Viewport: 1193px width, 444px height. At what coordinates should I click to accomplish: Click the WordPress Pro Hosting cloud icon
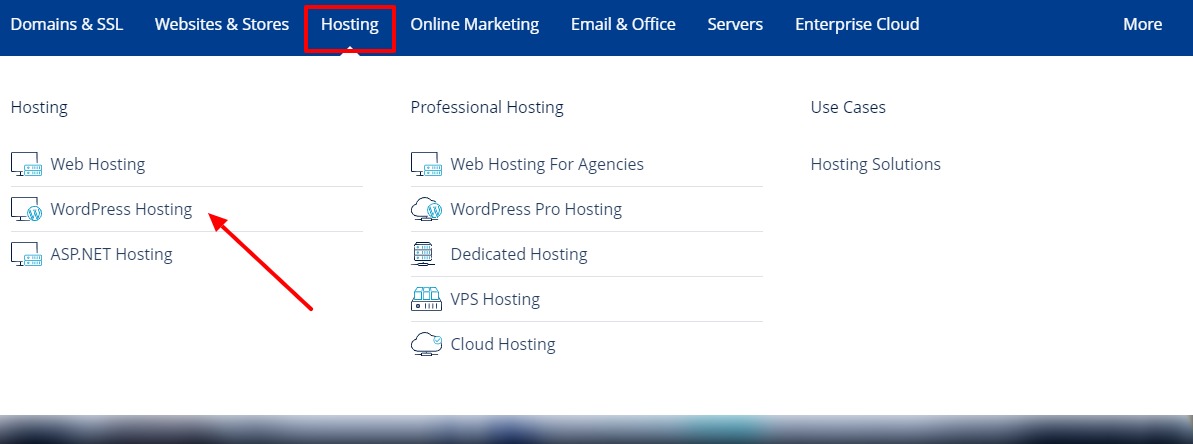pos(426,209)
